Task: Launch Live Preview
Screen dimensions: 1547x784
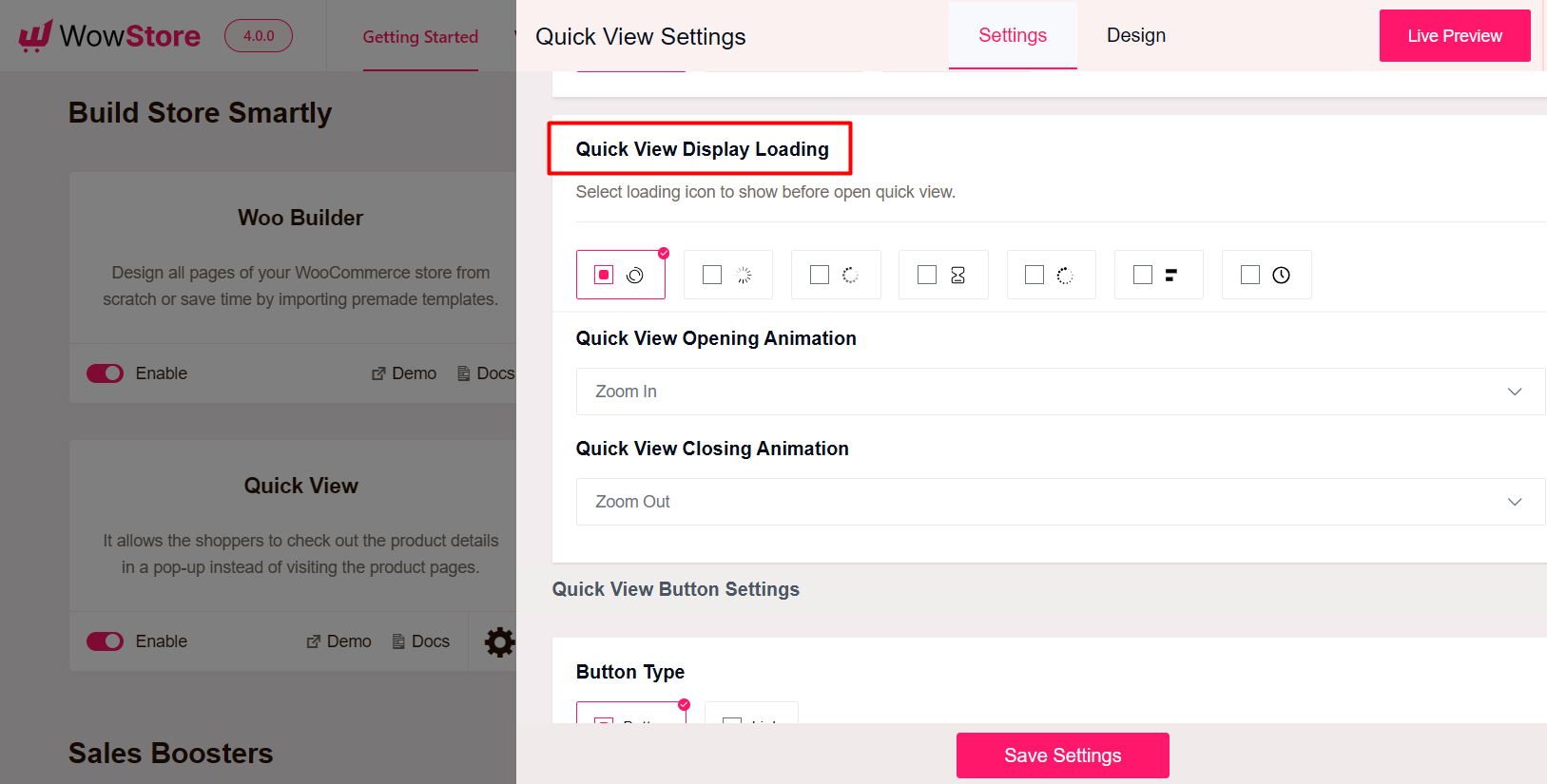Action: pos(1455,35)
